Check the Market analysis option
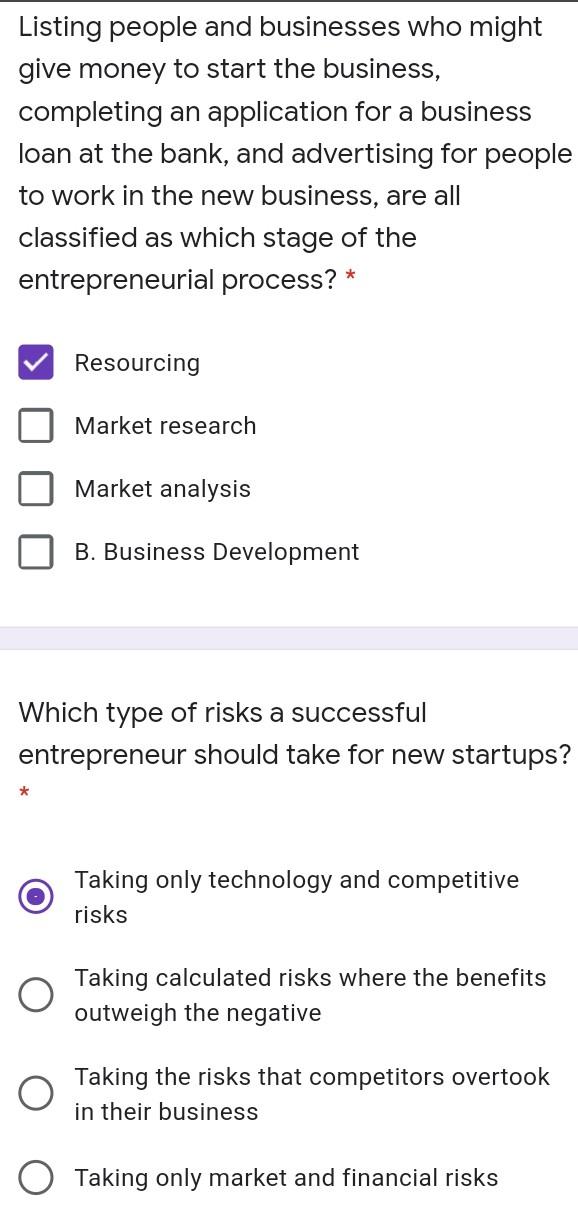 click(35, 489)
